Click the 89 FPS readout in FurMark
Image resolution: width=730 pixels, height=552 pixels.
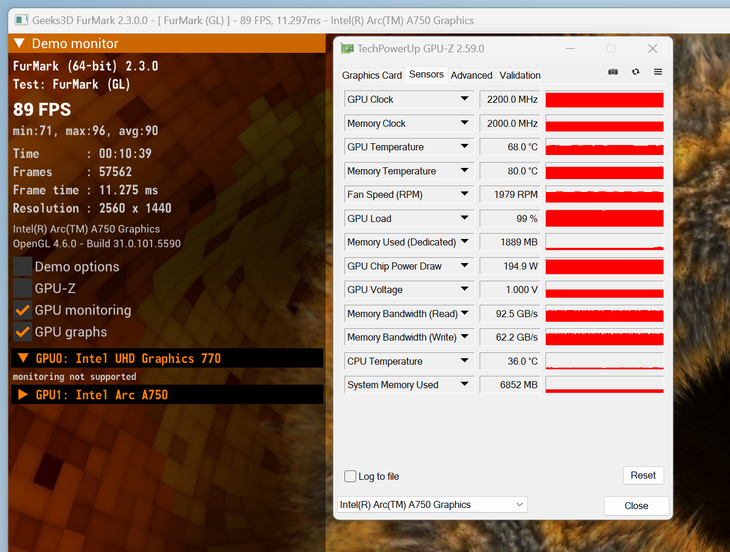coord(42,109)
